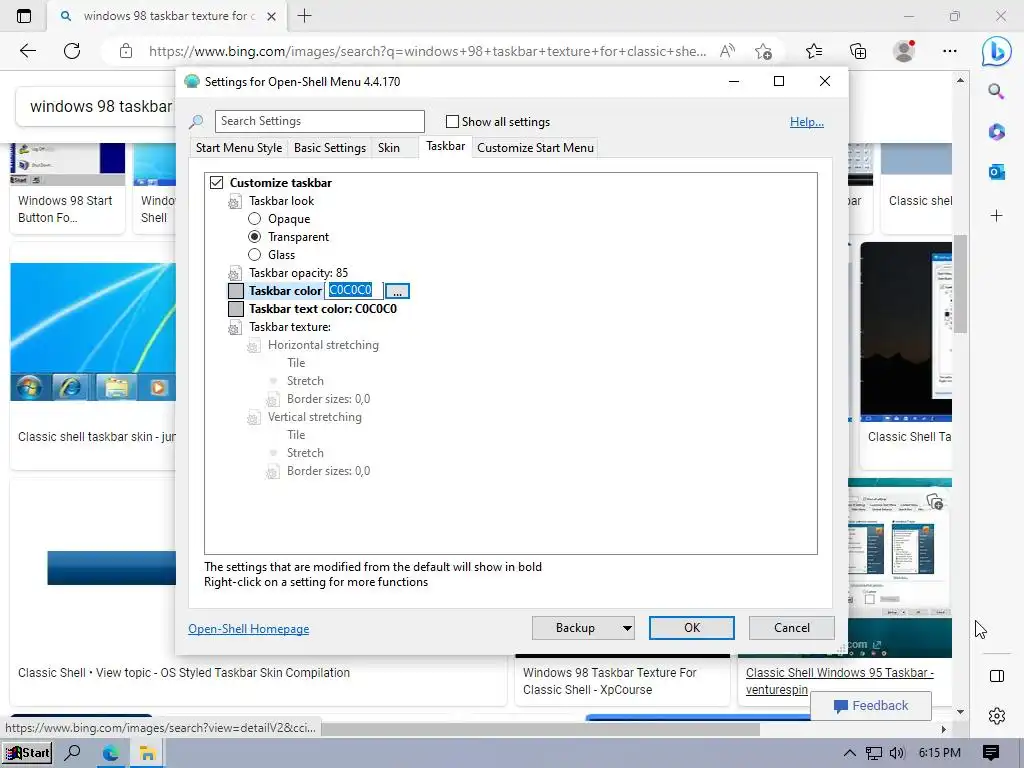Refresh the Bing page
The width and height of the screenshot is (1024, 768).
[x=72, y=51]
